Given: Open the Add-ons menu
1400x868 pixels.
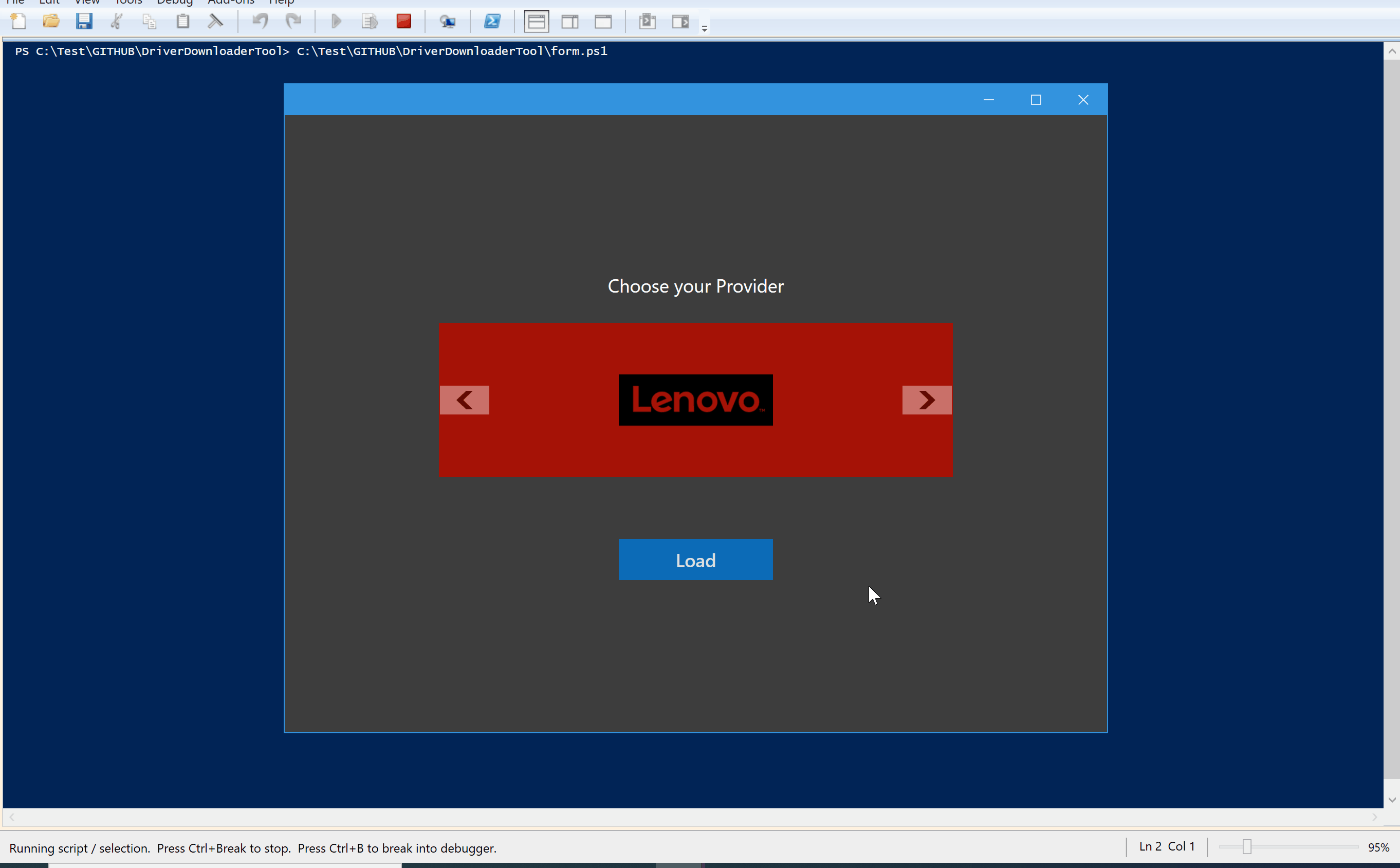Looking at the screenshot, I should pos(231,2).
